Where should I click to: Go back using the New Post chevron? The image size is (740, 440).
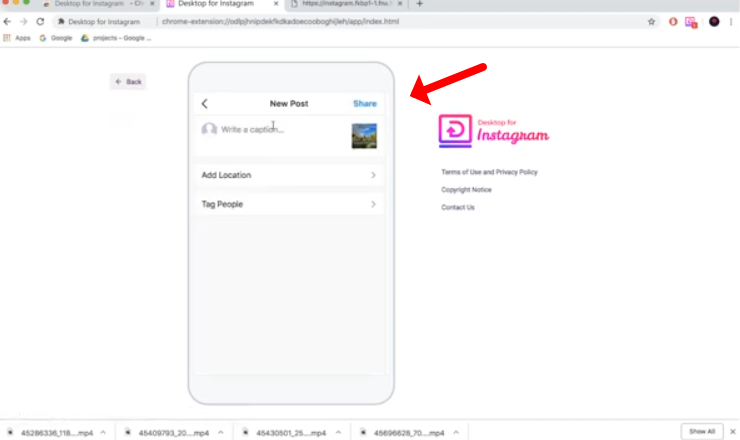click(x=204, y=104)
